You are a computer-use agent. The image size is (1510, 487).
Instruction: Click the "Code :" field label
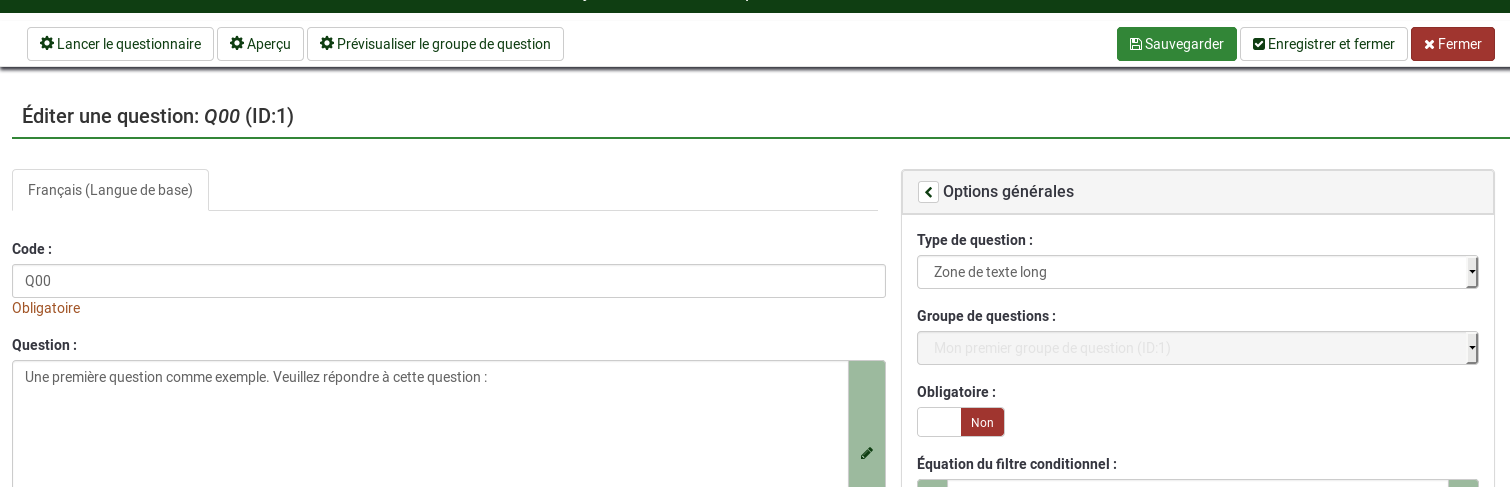(x=32, y=249)
